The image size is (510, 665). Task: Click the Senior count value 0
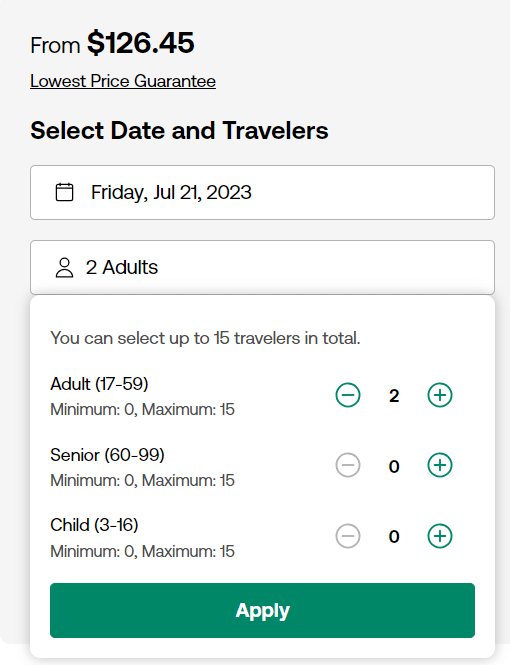pos(394,466)
